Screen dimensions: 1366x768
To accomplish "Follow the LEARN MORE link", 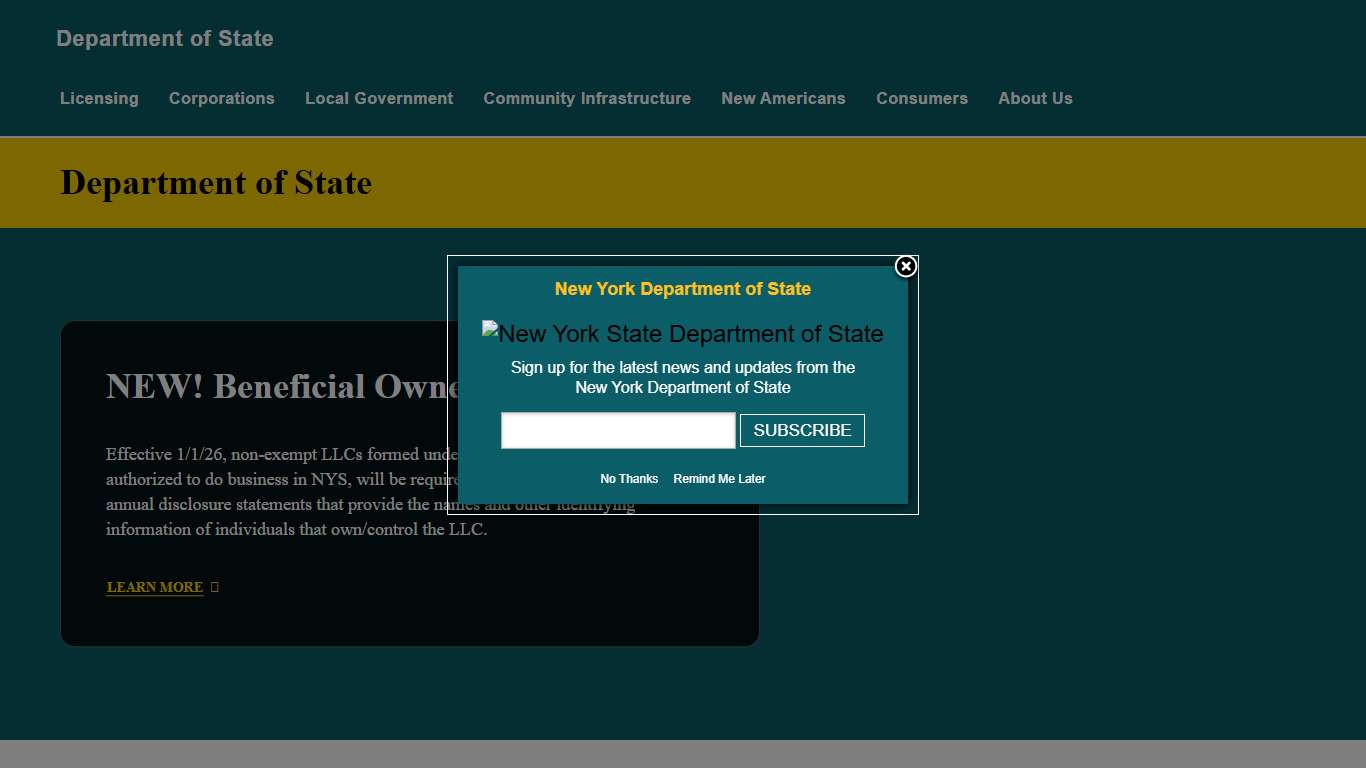I will pos(154,587).
